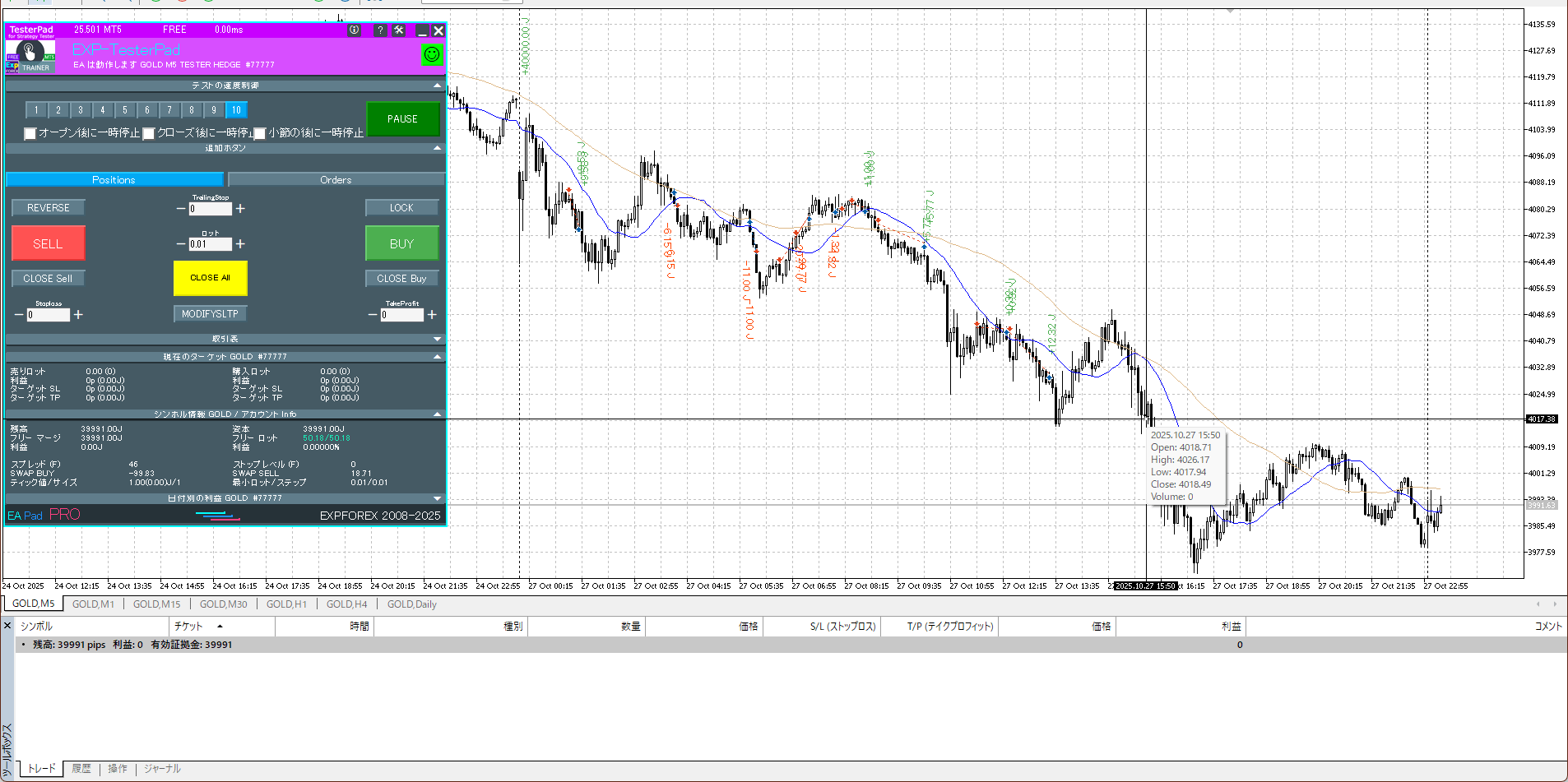Increase the lot size with plus icon
Screen dimensions: 1568x782
click(x=240, y=244)
